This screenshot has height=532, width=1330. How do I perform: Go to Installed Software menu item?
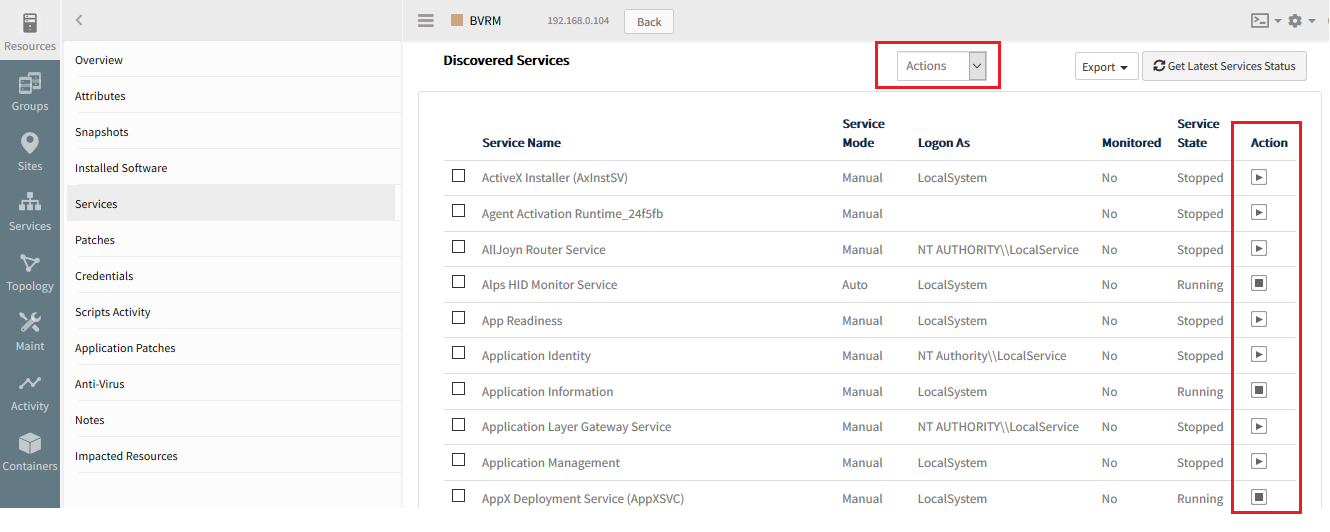pos(121,168)
